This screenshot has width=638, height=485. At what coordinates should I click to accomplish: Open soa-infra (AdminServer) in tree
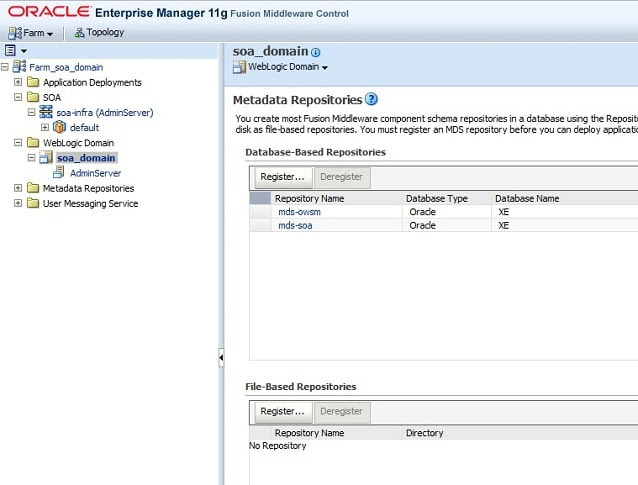tap(105, 113)
